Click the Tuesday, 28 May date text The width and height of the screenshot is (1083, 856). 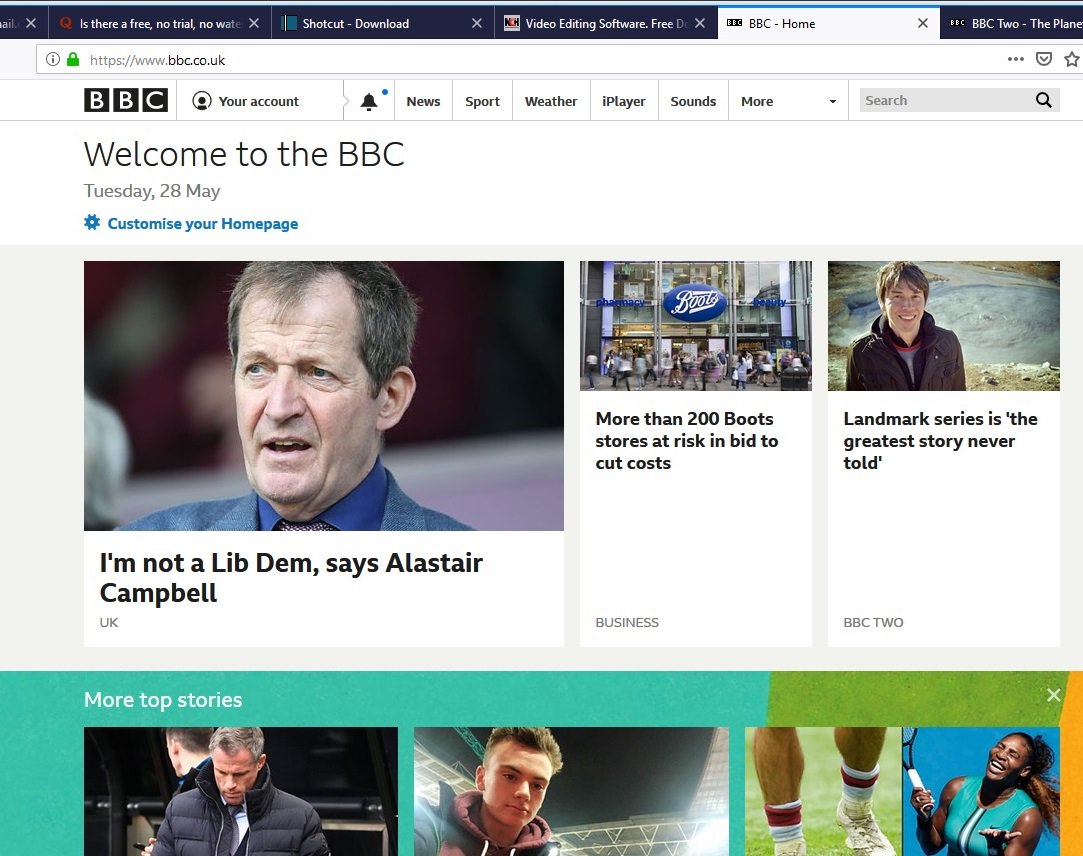(x=152, y=191)
